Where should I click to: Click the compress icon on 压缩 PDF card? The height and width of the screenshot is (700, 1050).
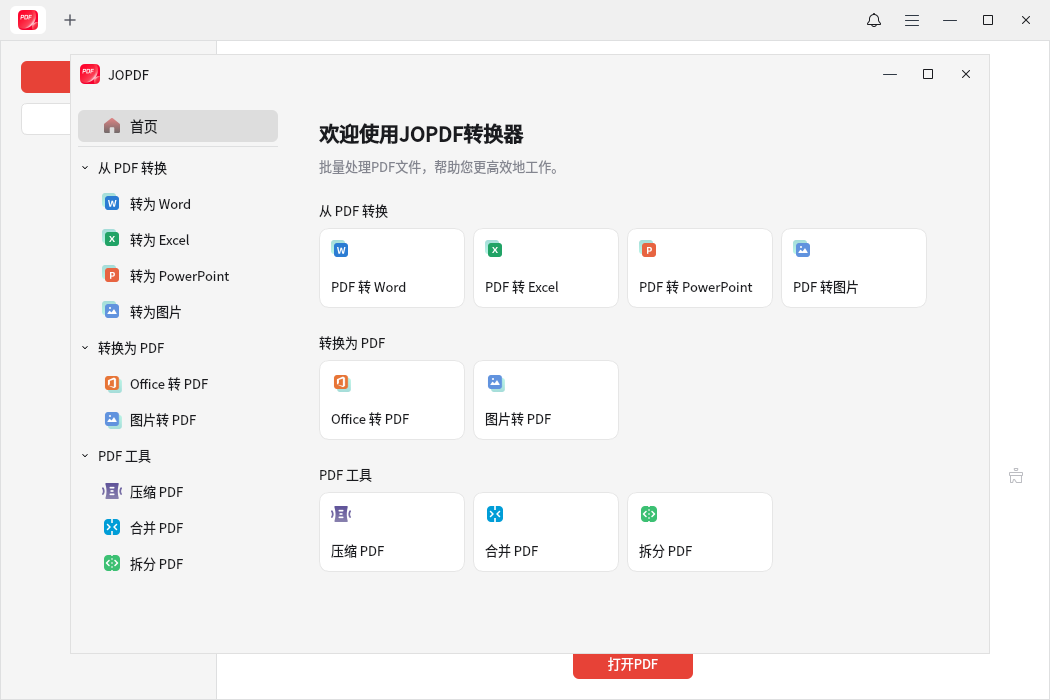pyautogui.click(x=341, y=514)
